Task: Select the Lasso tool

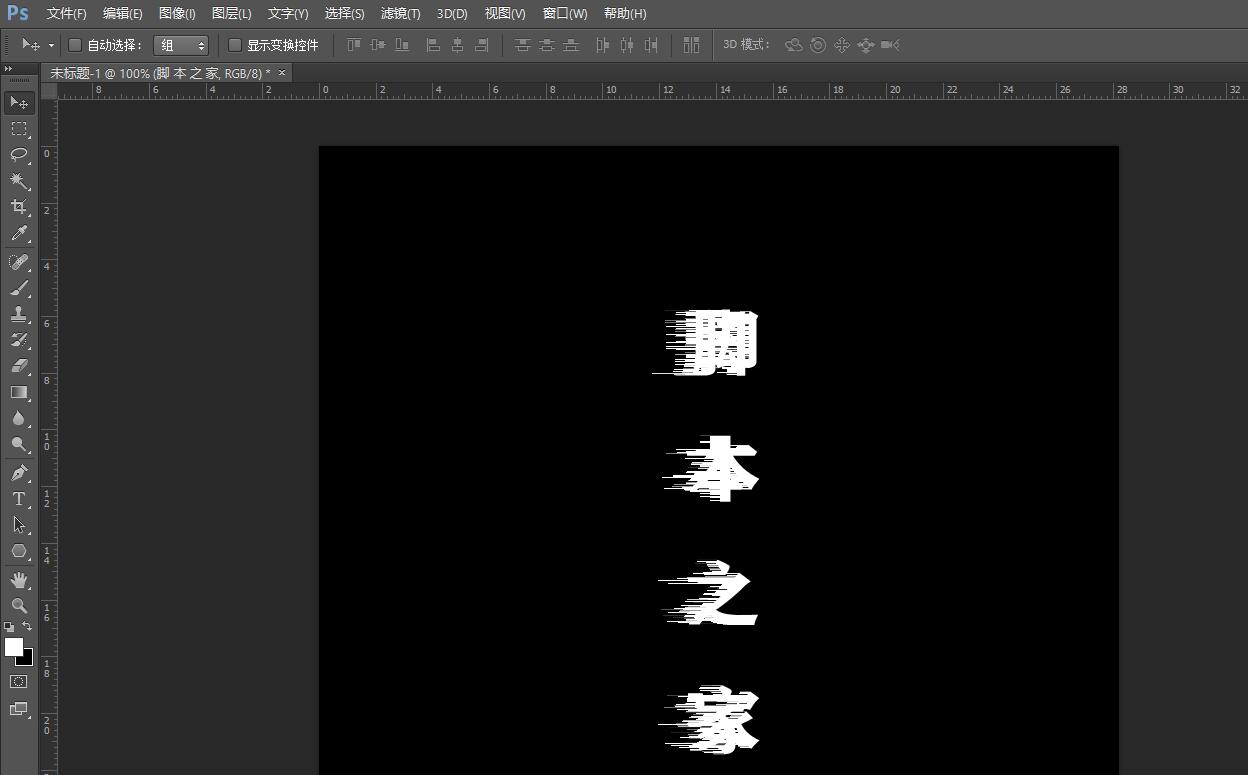Action: 19,155
